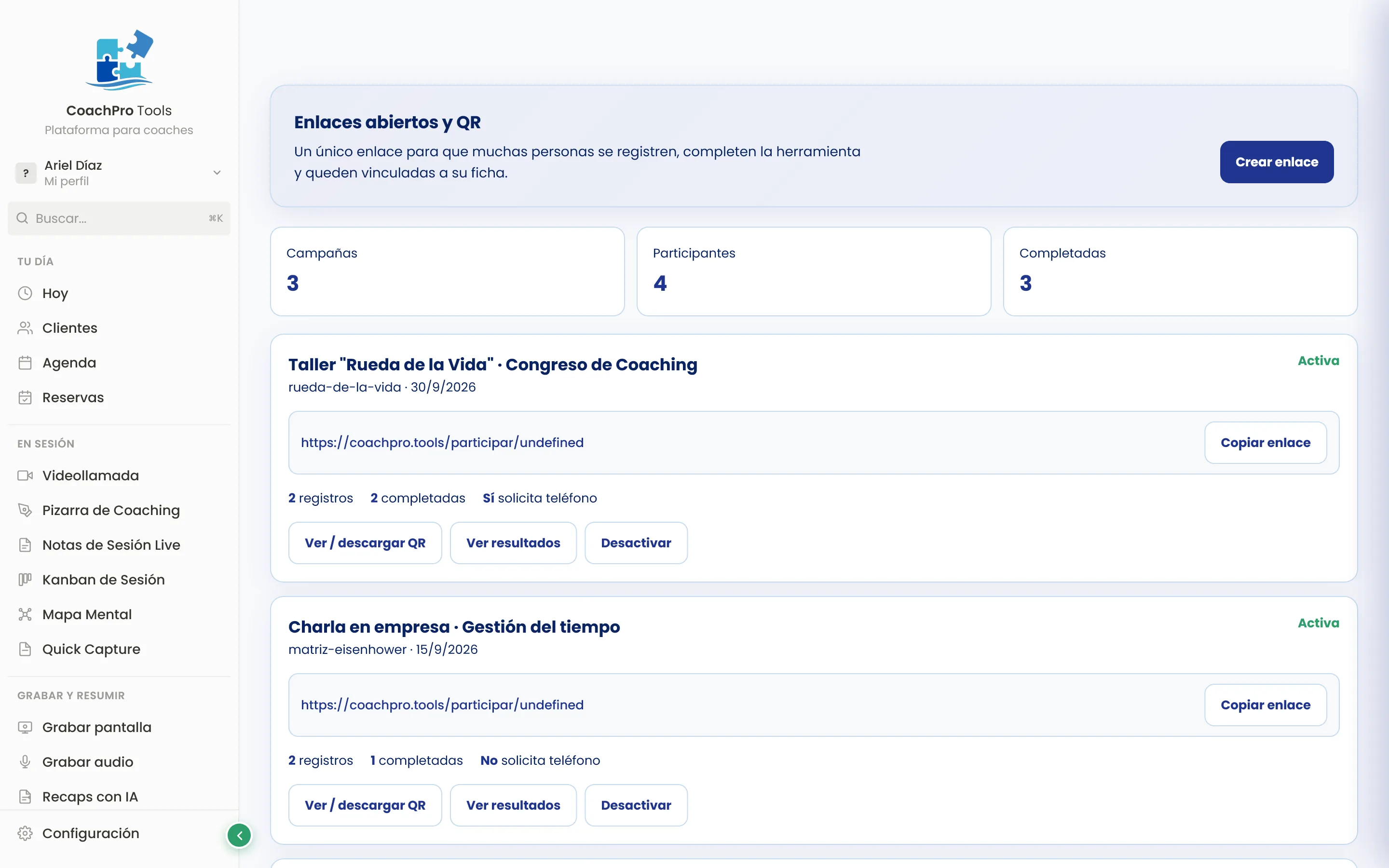Copy the Rueda de la Vida campaign link

1265,443
